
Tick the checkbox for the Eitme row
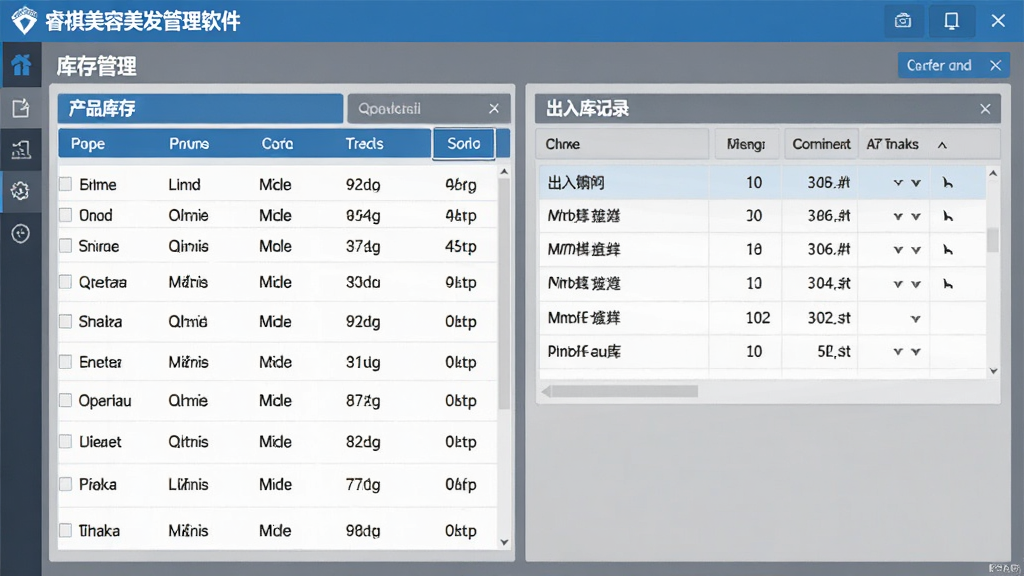[65, 184]
